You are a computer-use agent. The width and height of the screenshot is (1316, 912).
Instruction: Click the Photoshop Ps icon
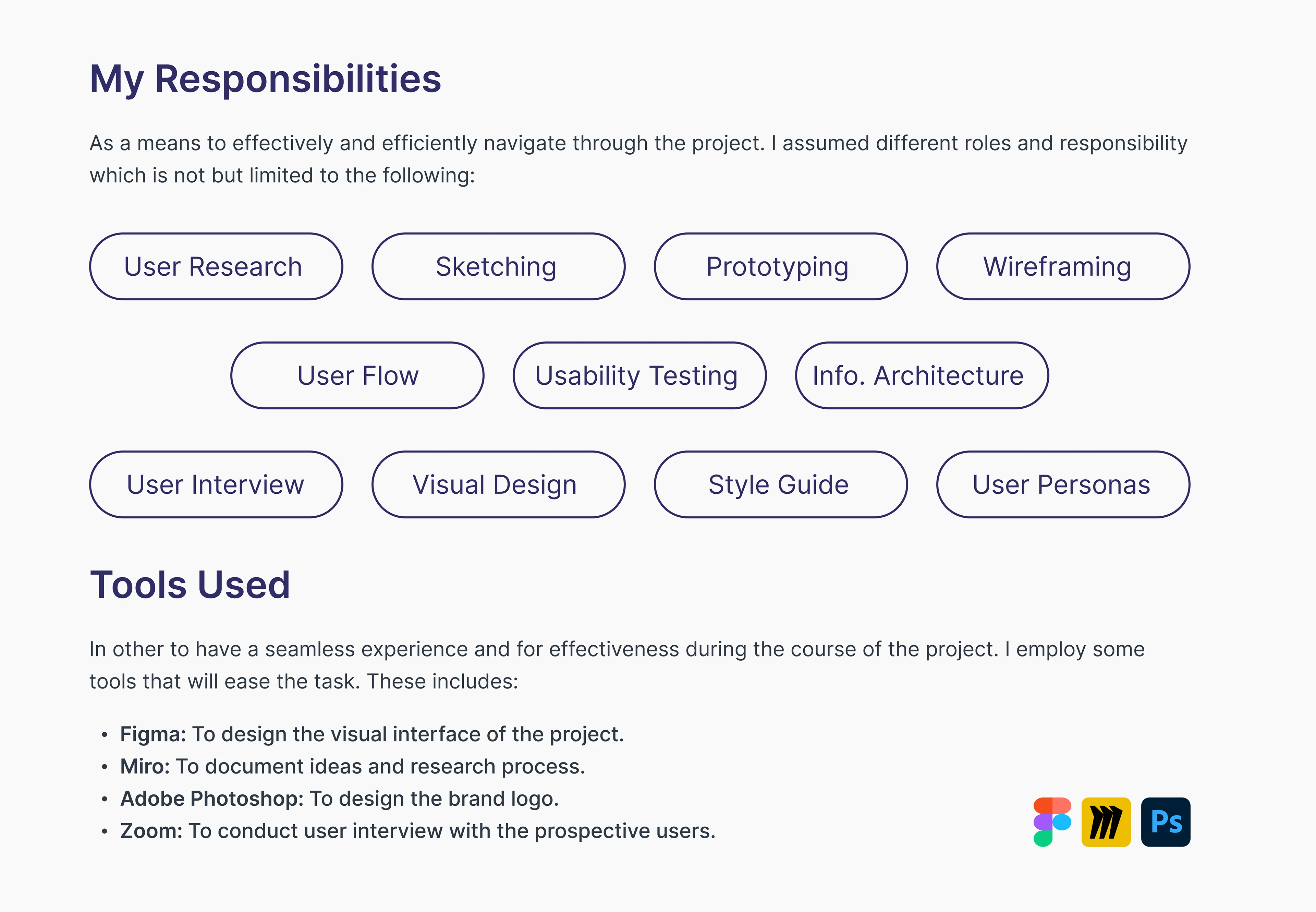click(1165, 822)
